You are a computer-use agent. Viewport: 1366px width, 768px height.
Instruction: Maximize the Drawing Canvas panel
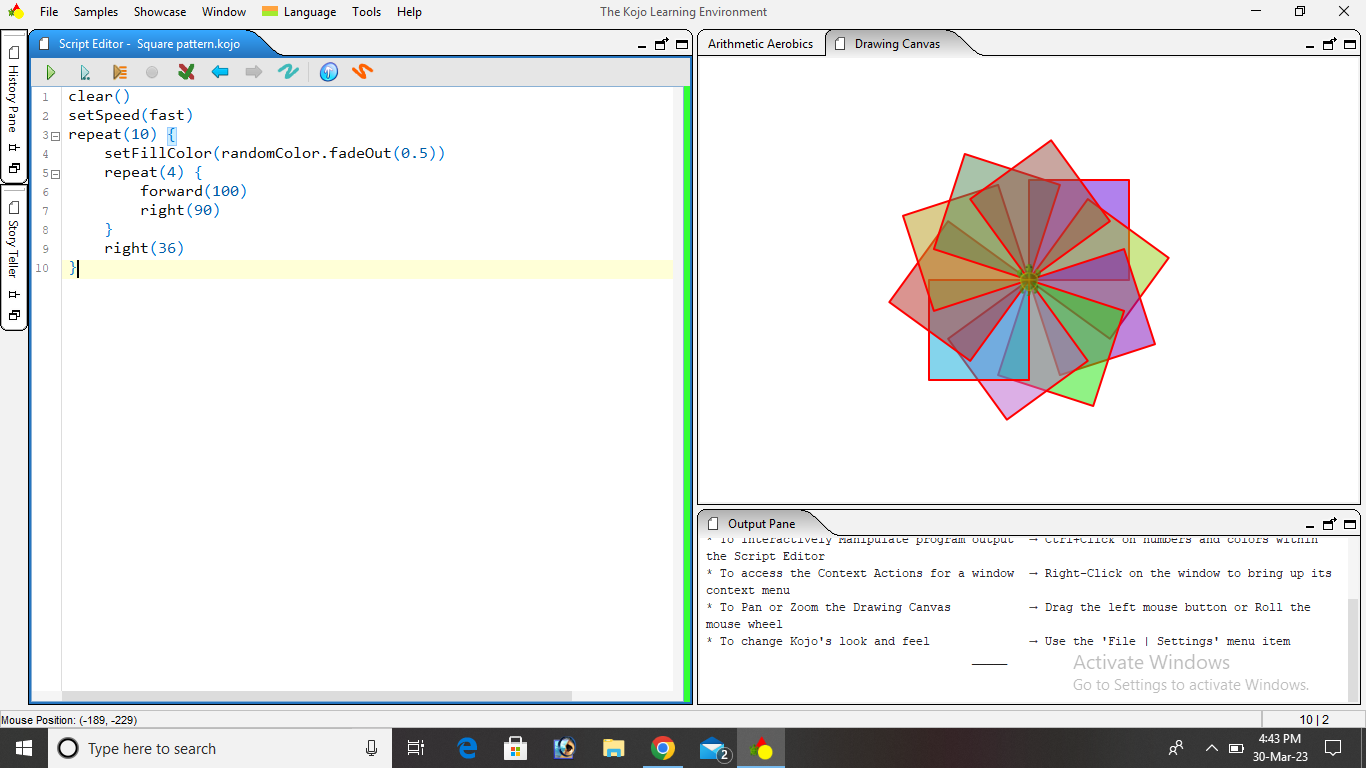[1350, 44]
